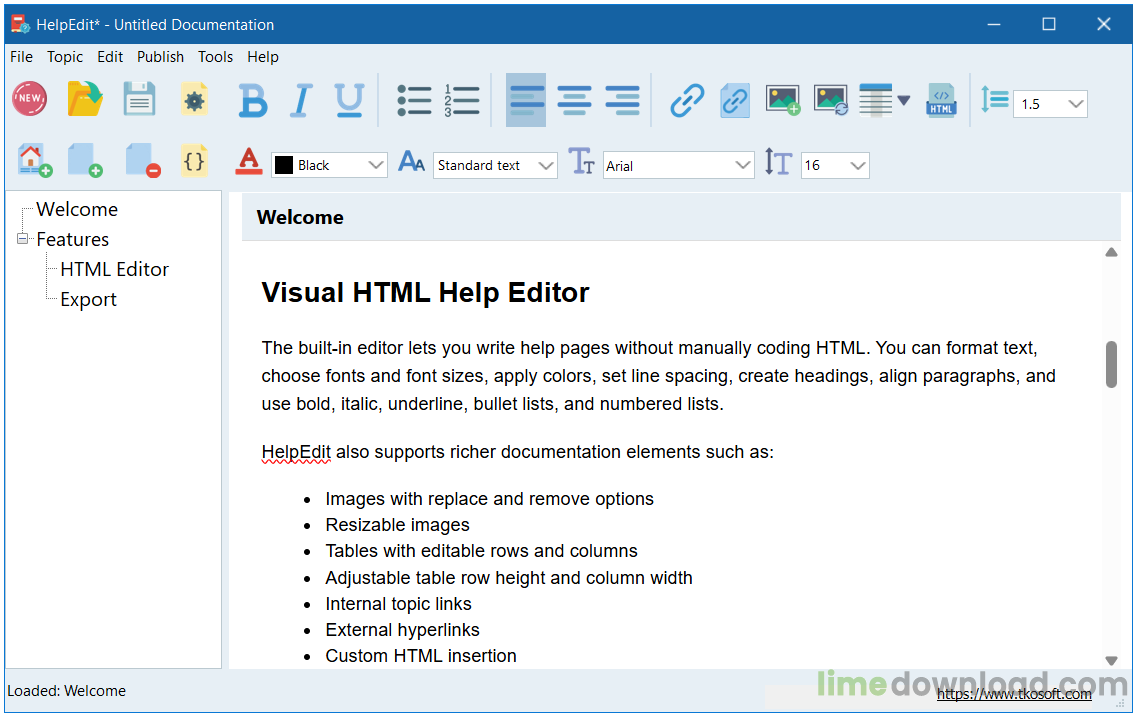This screenshot has height=715, width=1135.
Task: Click editor scrollbar up arrow
Action: (x=1111, y=253)
